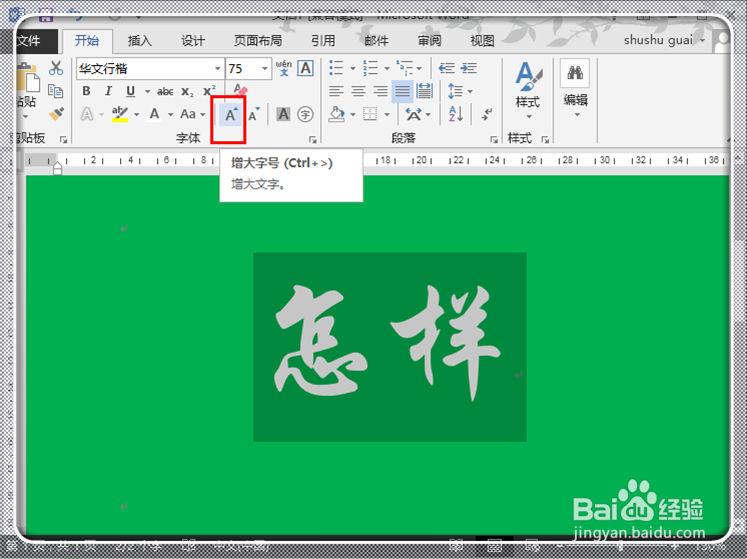Screen dimensions: 747x559
Task: Apply numbered list formatting
Action: pyautogui.click(x=370, y=68)
